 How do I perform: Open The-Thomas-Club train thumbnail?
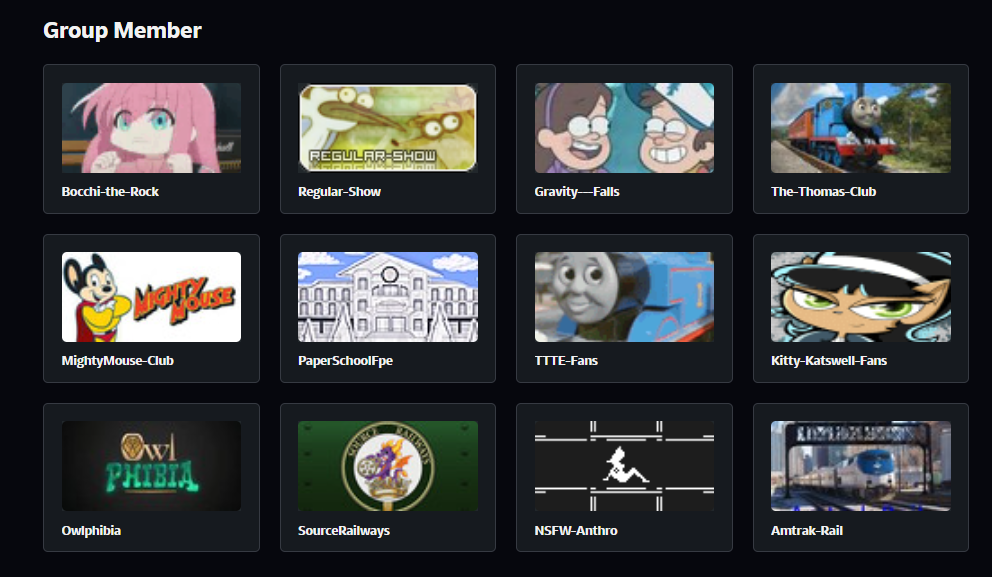click(x=860, y=128)
